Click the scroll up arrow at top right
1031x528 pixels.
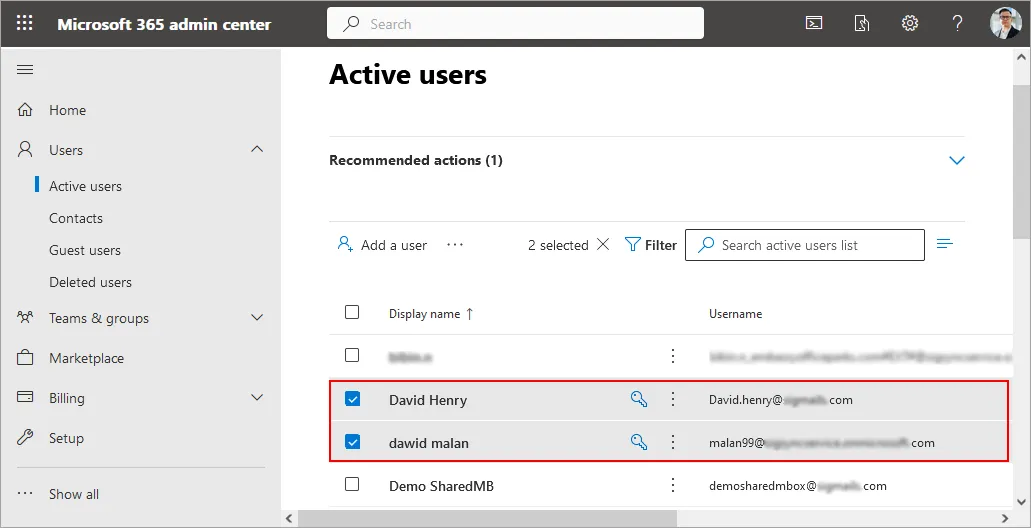(x=1021, y=56)
